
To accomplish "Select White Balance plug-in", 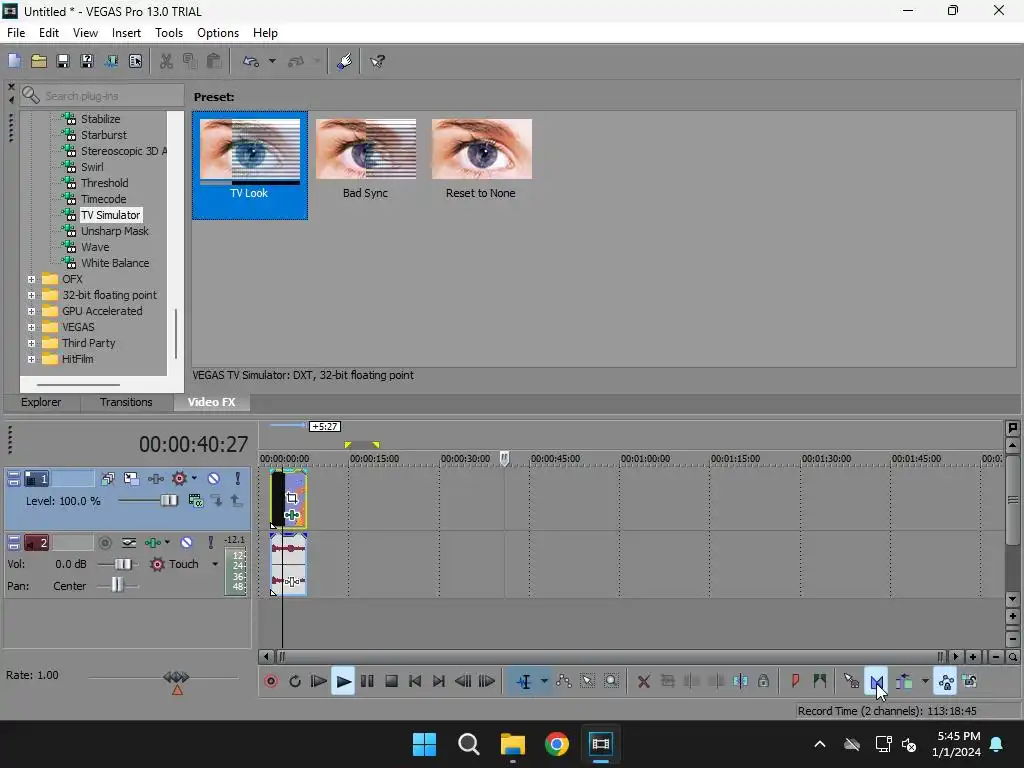I will 115,263.
